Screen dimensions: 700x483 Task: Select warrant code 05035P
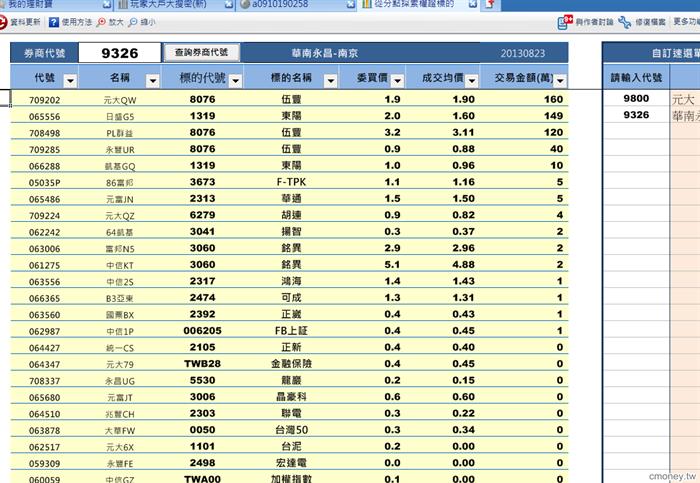click(44, 183)
